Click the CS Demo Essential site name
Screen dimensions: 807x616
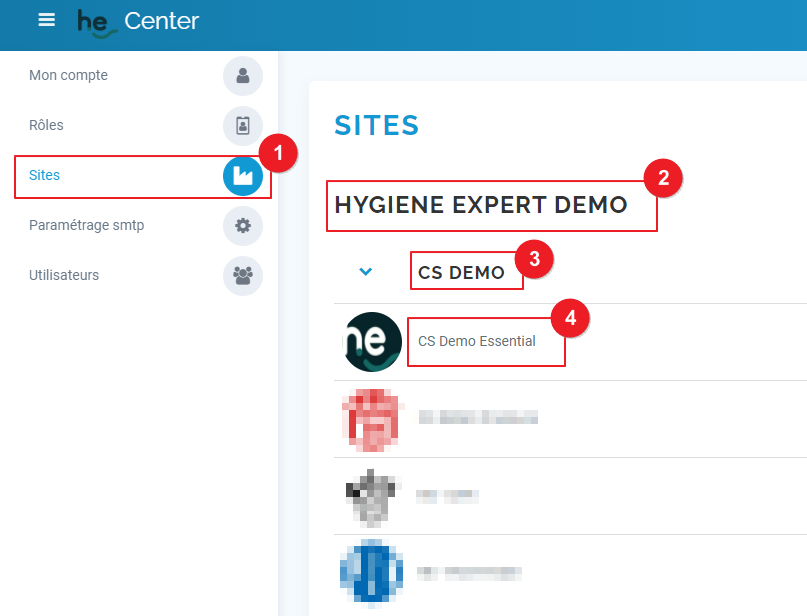(477, 342)
